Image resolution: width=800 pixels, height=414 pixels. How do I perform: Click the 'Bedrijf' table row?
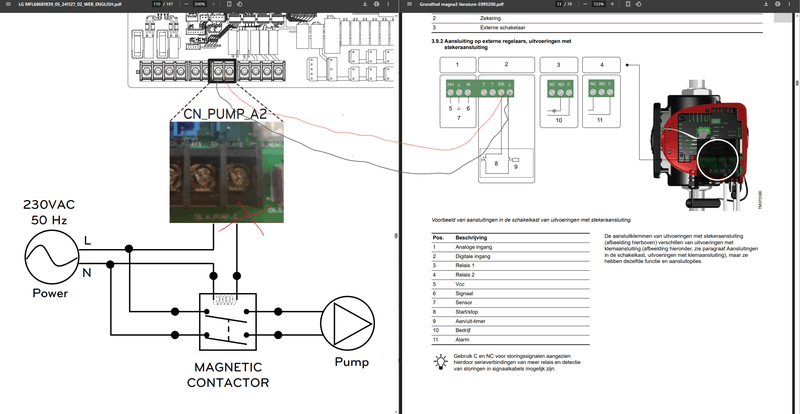click(x=510, y=330)
